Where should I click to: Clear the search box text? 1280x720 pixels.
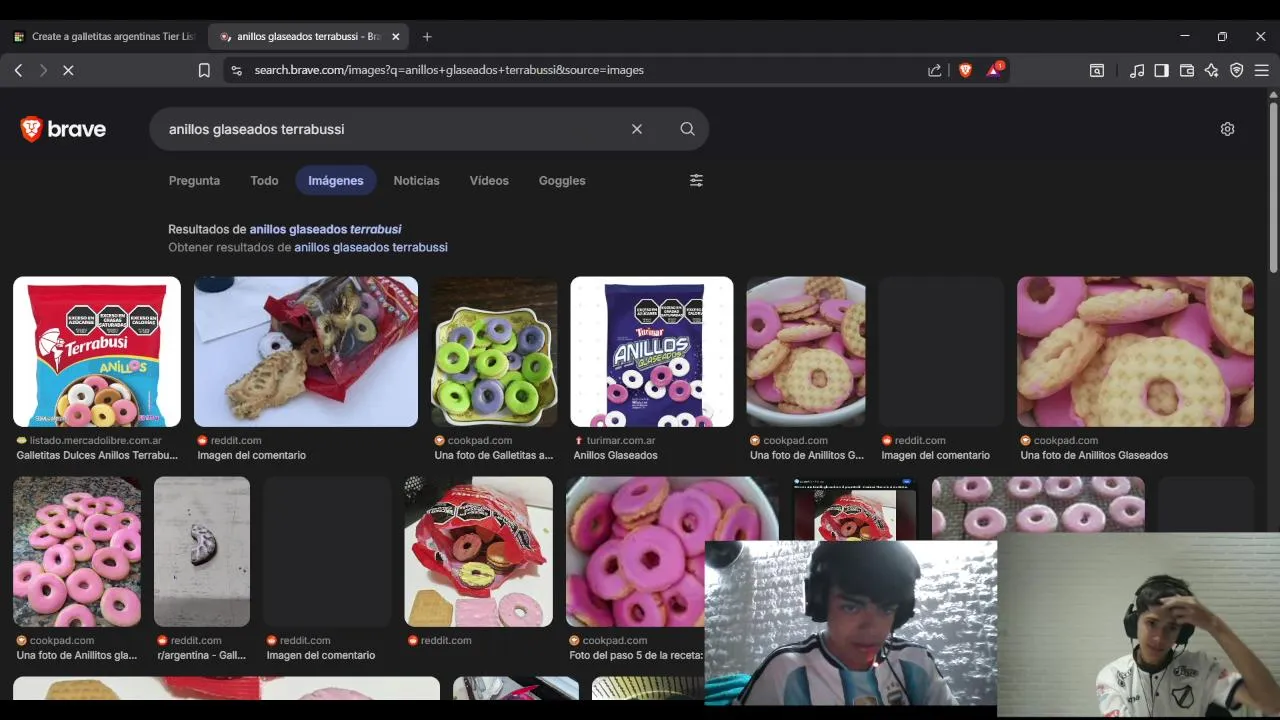pos(636,129)
